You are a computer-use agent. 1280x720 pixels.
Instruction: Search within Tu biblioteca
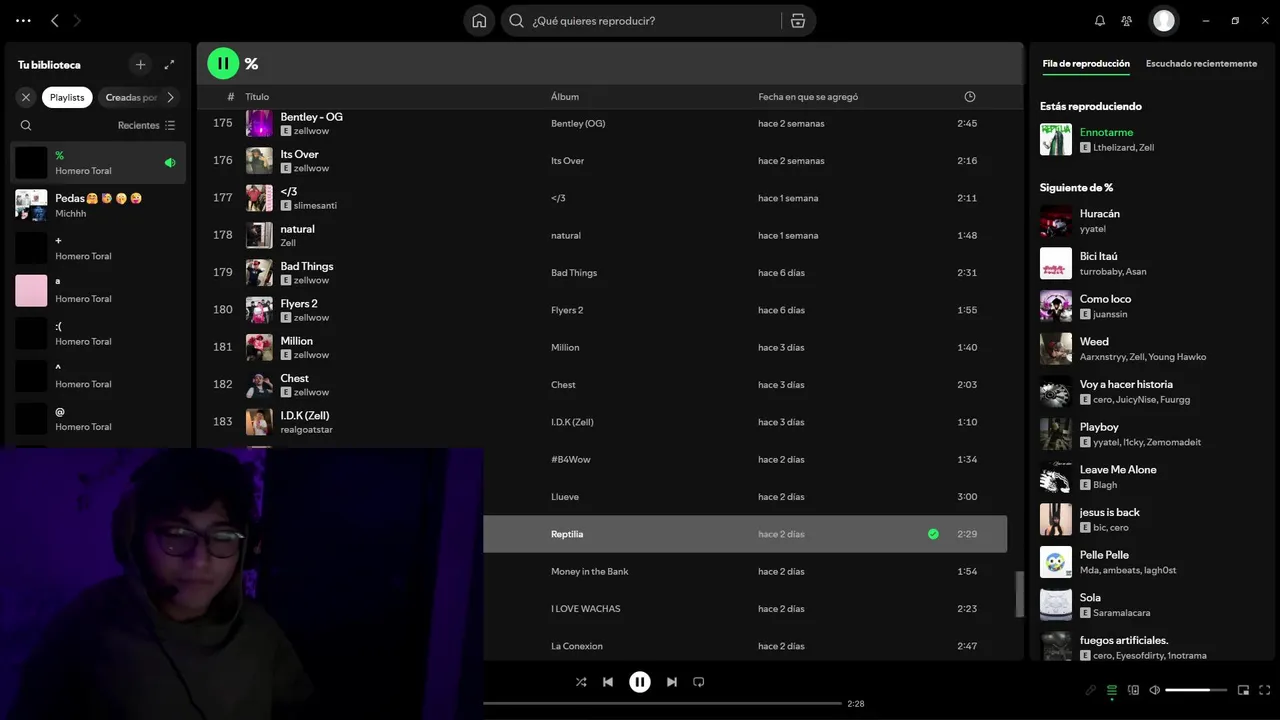26,125
